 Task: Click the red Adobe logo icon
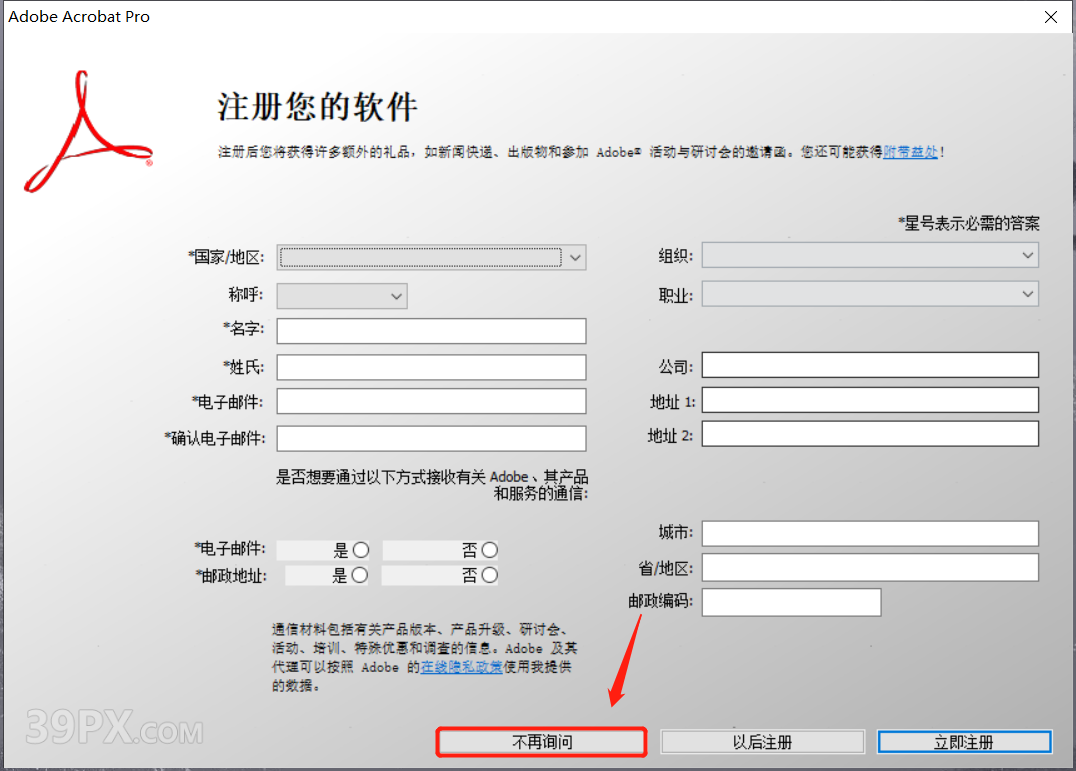point(85,130)
